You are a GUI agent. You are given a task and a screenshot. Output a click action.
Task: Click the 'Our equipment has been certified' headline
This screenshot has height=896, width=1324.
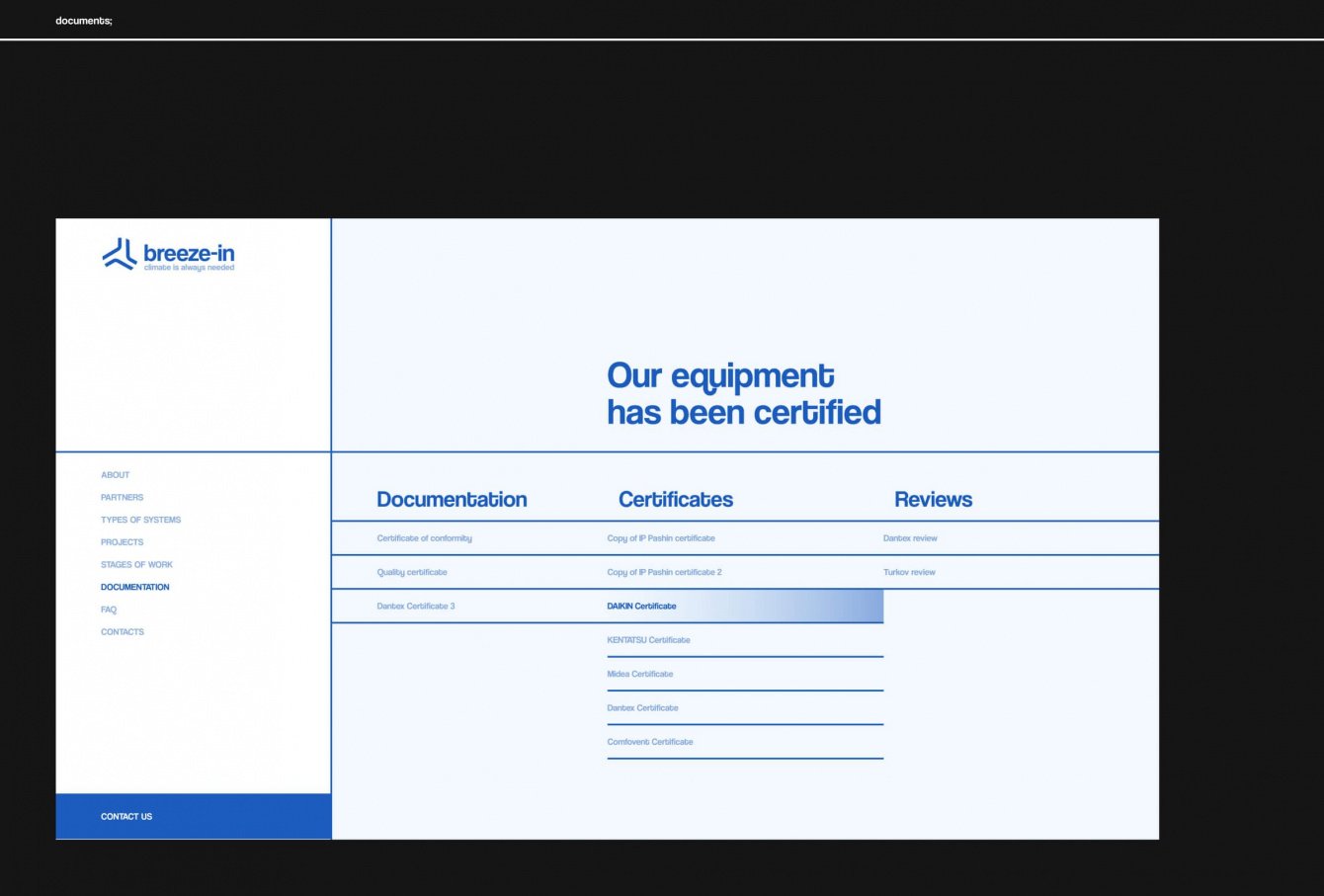tap(743, 394)
